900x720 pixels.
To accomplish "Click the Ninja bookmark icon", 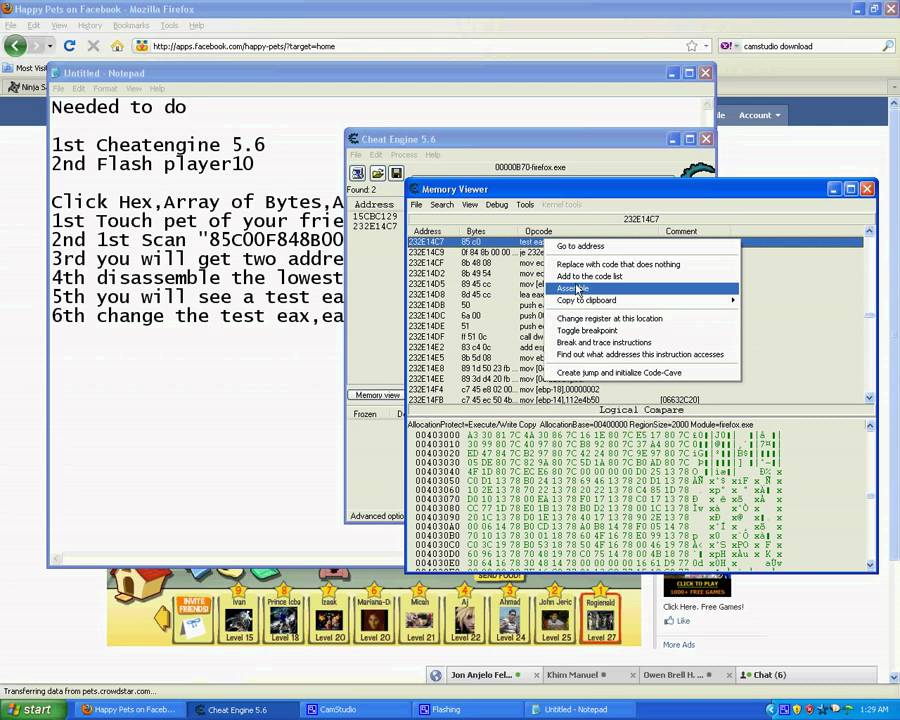I will [14, 87].
